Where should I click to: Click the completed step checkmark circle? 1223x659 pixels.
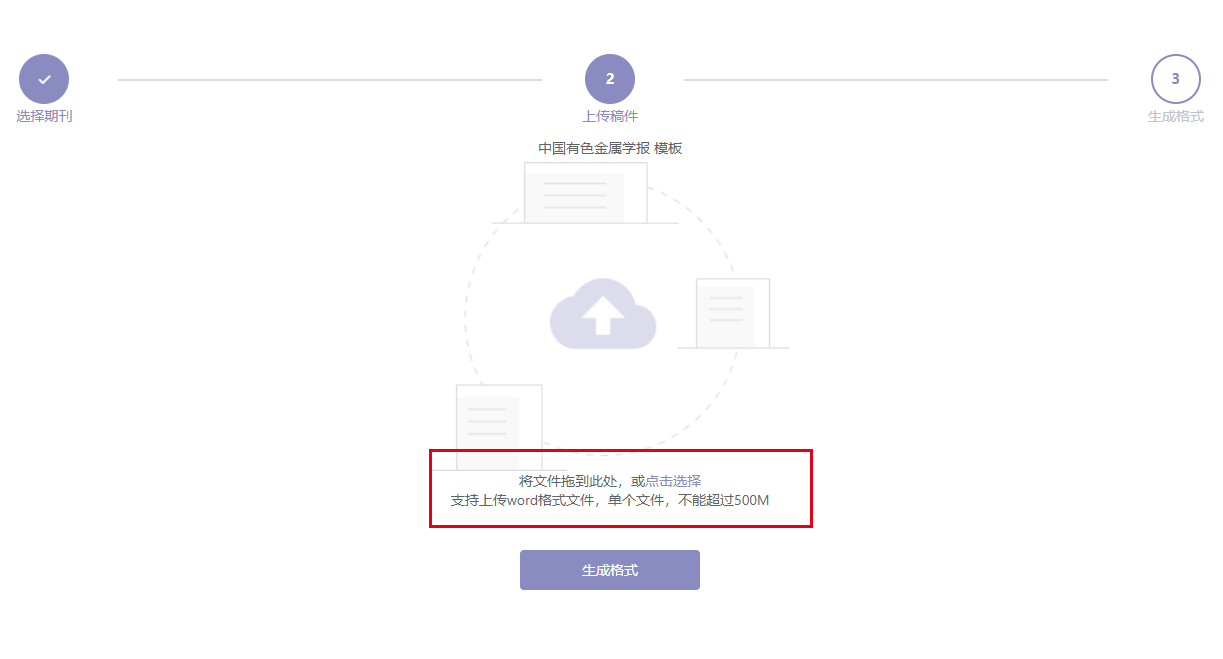click(x=44, y=79)
